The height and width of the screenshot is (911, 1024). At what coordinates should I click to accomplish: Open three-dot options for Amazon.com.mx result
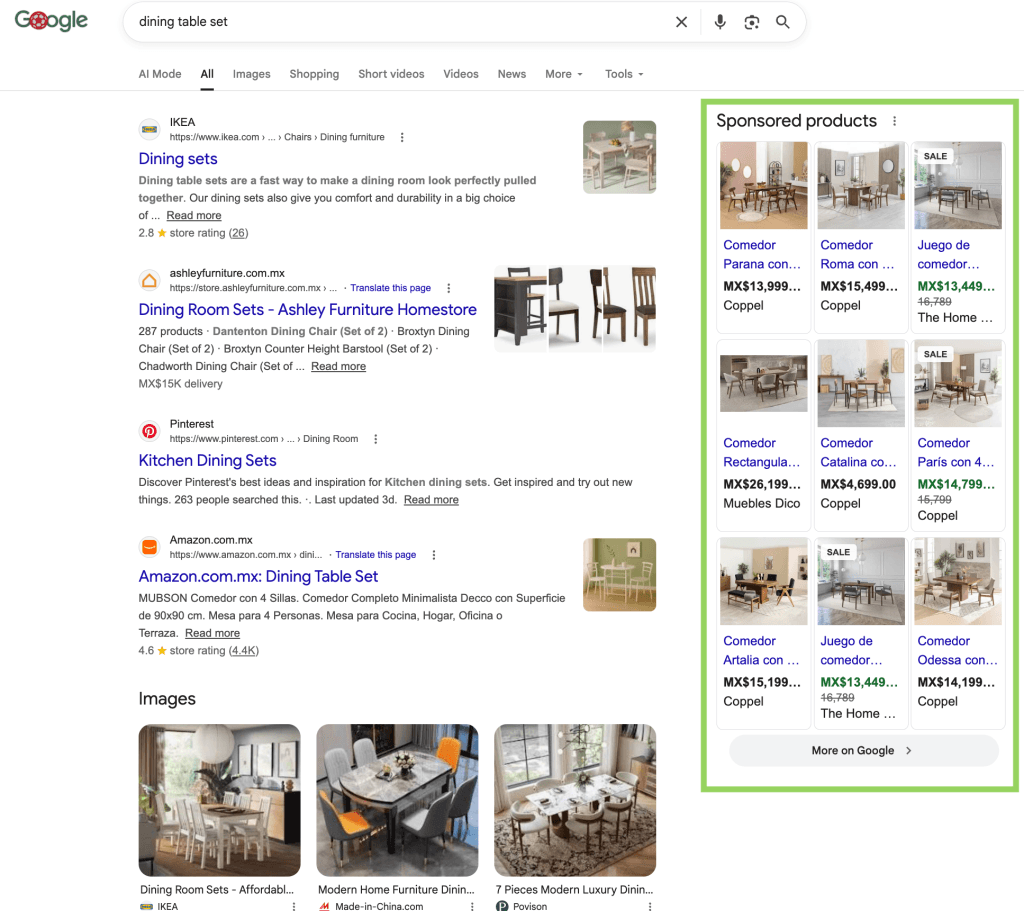(434, 554)
